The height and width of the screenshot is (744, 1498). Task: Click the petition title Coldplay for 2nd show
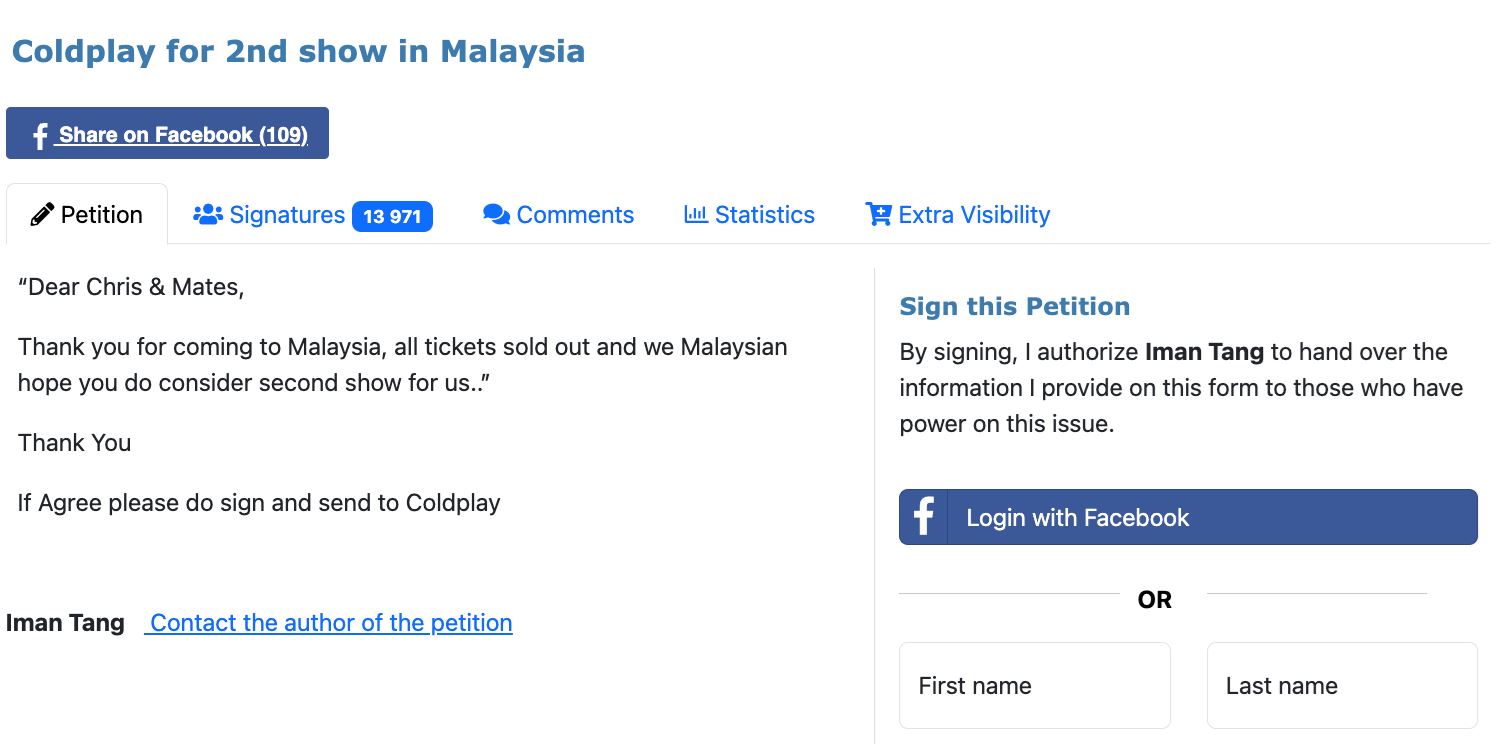click(297, 51)
